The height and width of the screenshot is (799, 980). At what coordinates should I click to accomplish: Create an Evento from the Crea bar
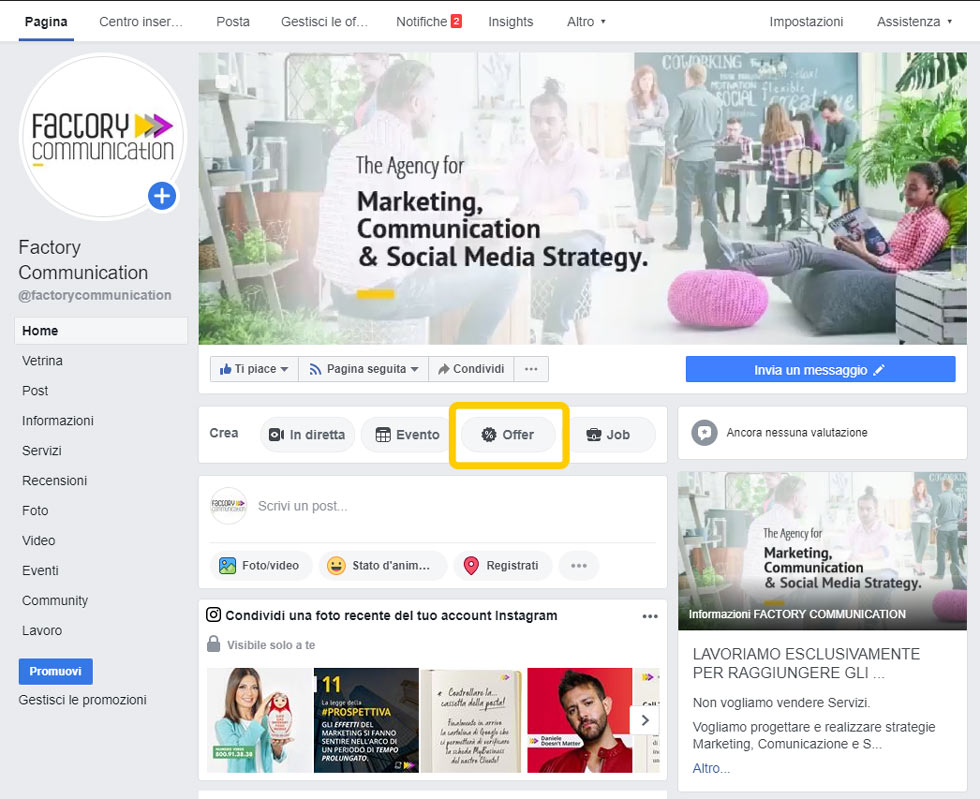tap(408, 435)
